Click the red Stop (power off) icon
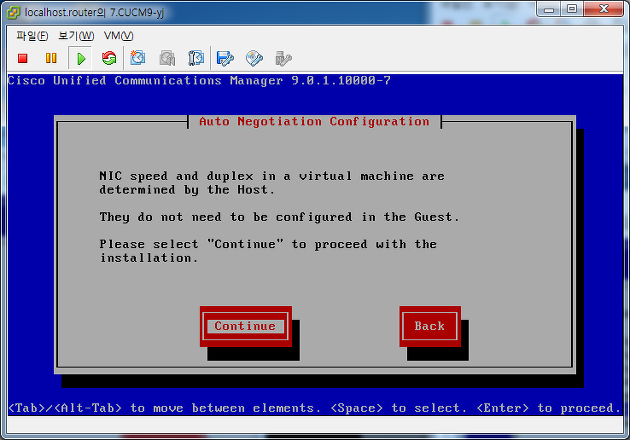630x440 pixels. pyautogui.click(x=23, y=59)
